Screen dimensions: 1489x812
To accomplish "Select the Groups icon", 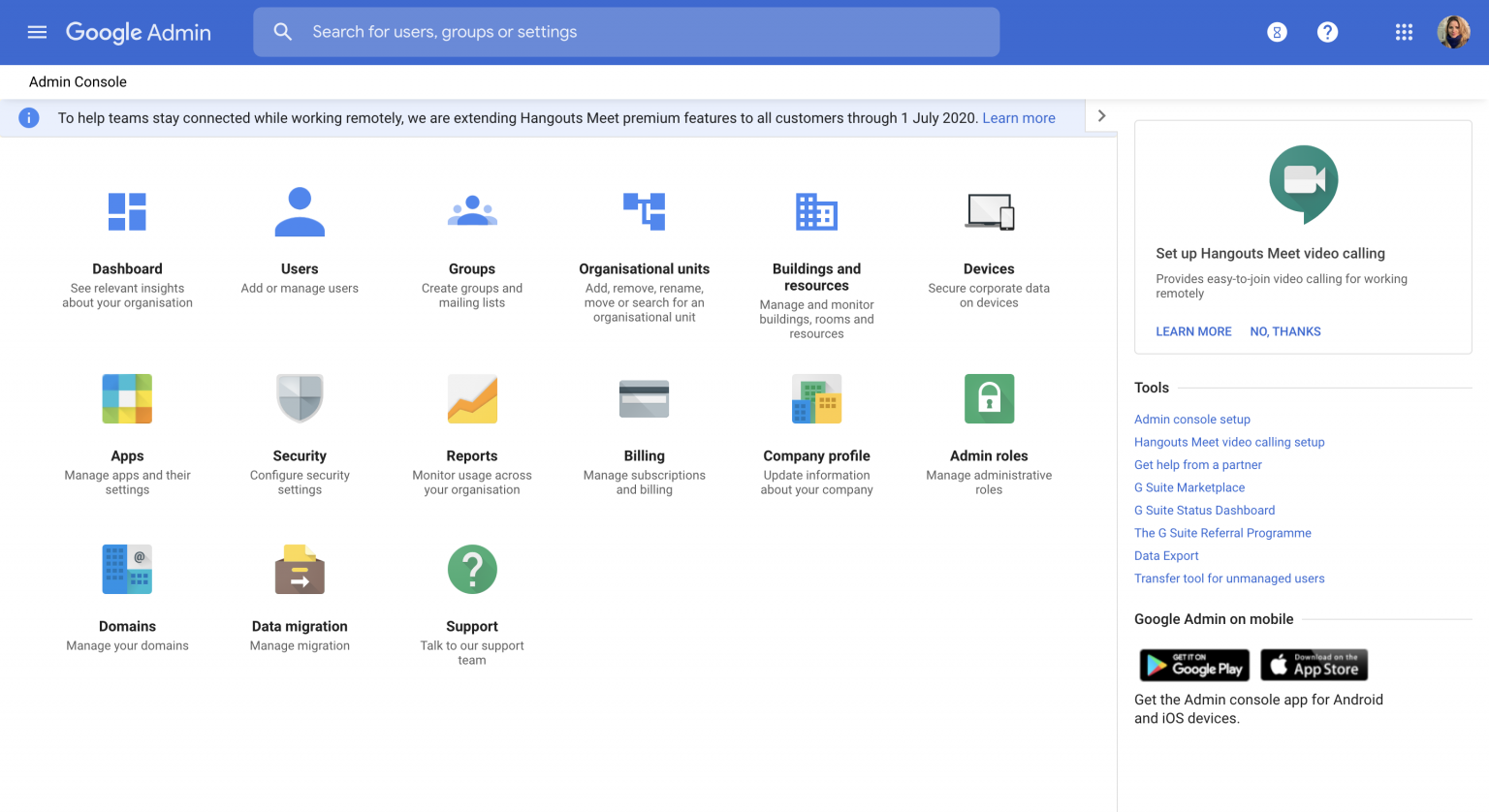I will (472, 211).
